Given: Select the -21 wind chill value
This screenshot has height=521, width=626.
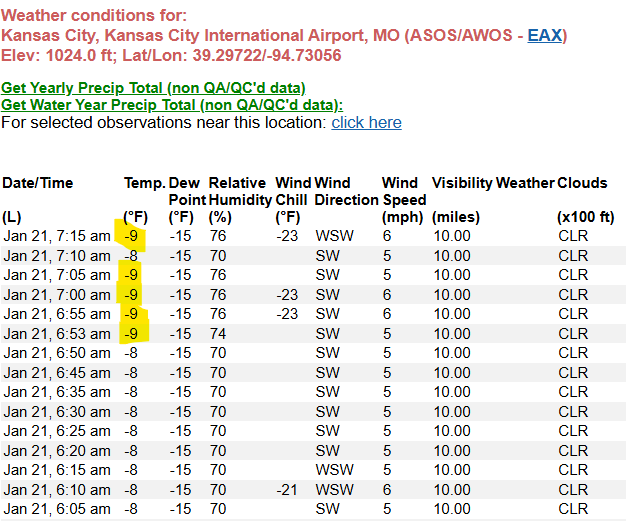Looking at the screenshot, I should tap(287, 489).
